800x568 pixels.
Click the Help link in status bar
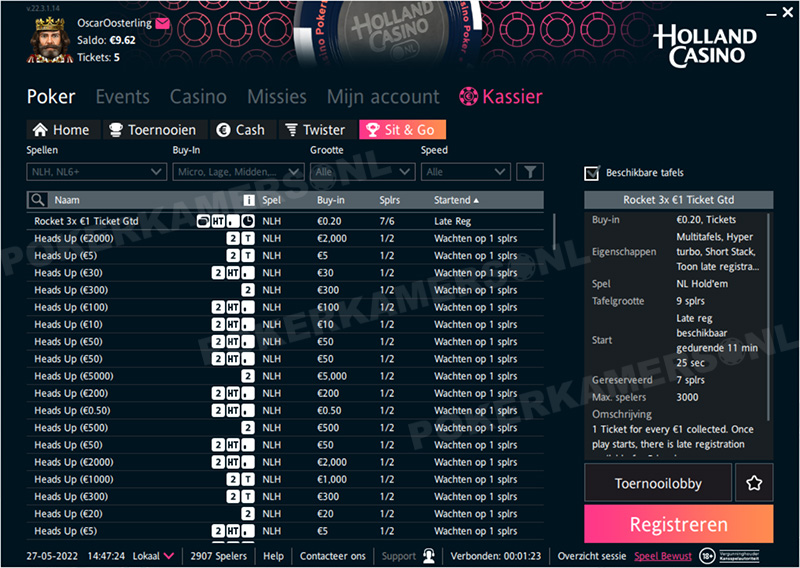click(x=273, y=556)
